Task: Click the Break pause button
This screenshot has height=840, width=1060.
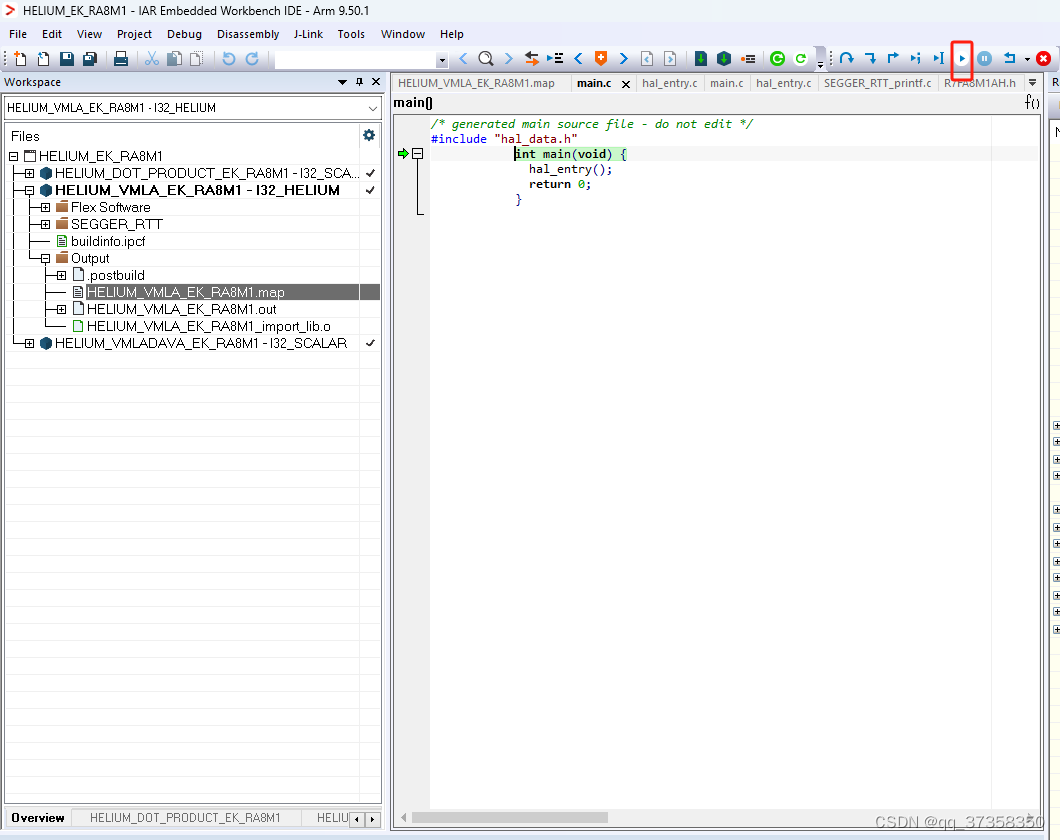Action: [x=984, y=59]
